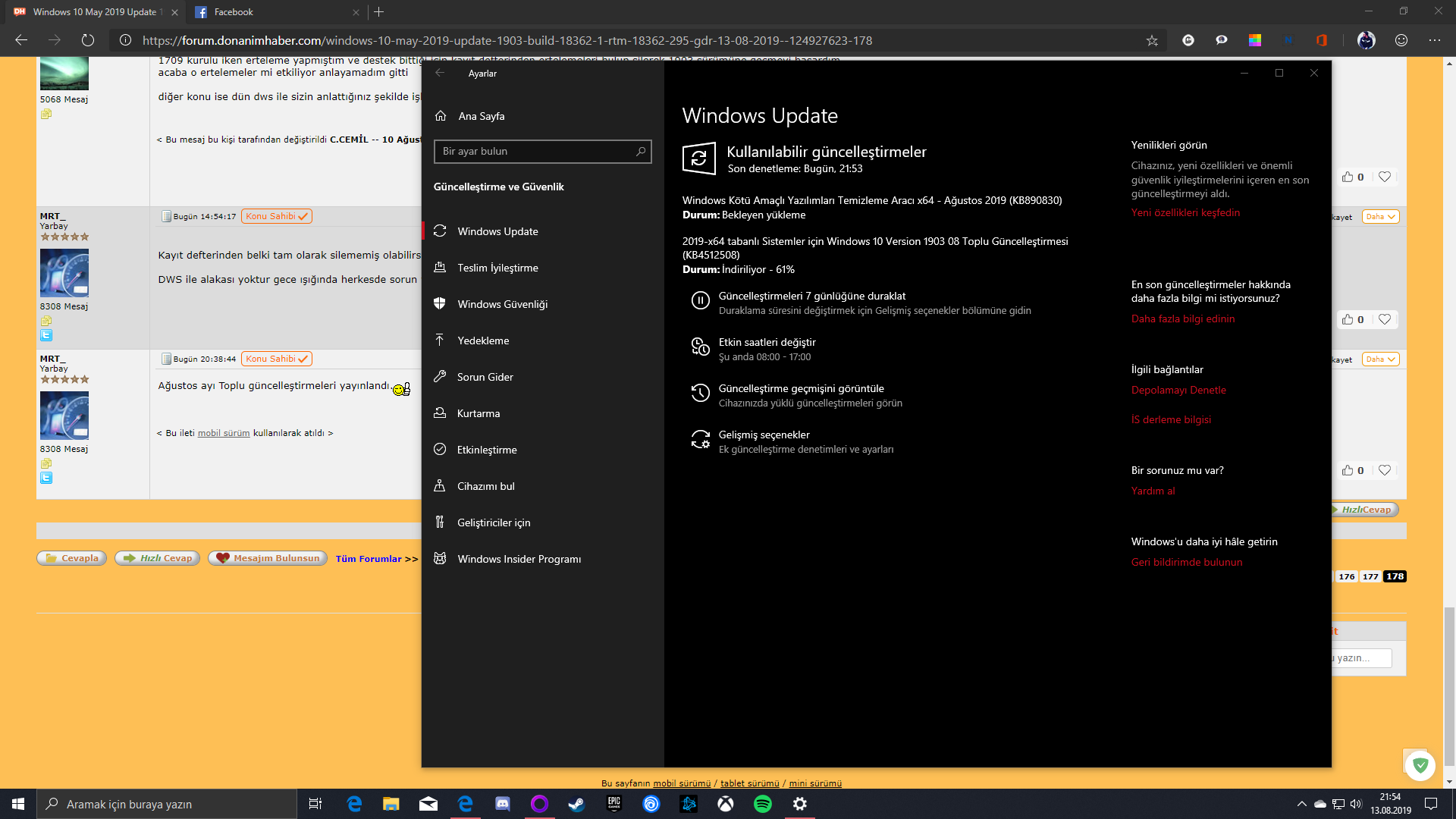Open Task View on taskbar
The height and width of the screenshot is (819, 1456).
(x=315, y=804)
